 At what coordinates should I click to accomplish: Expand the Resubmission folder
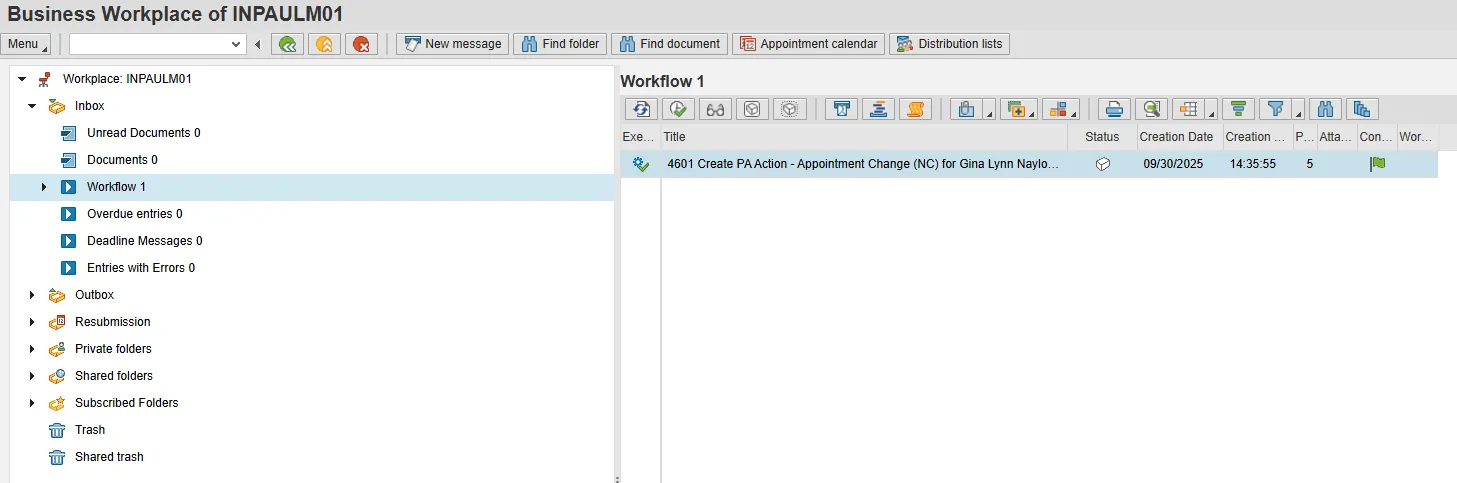32,322
